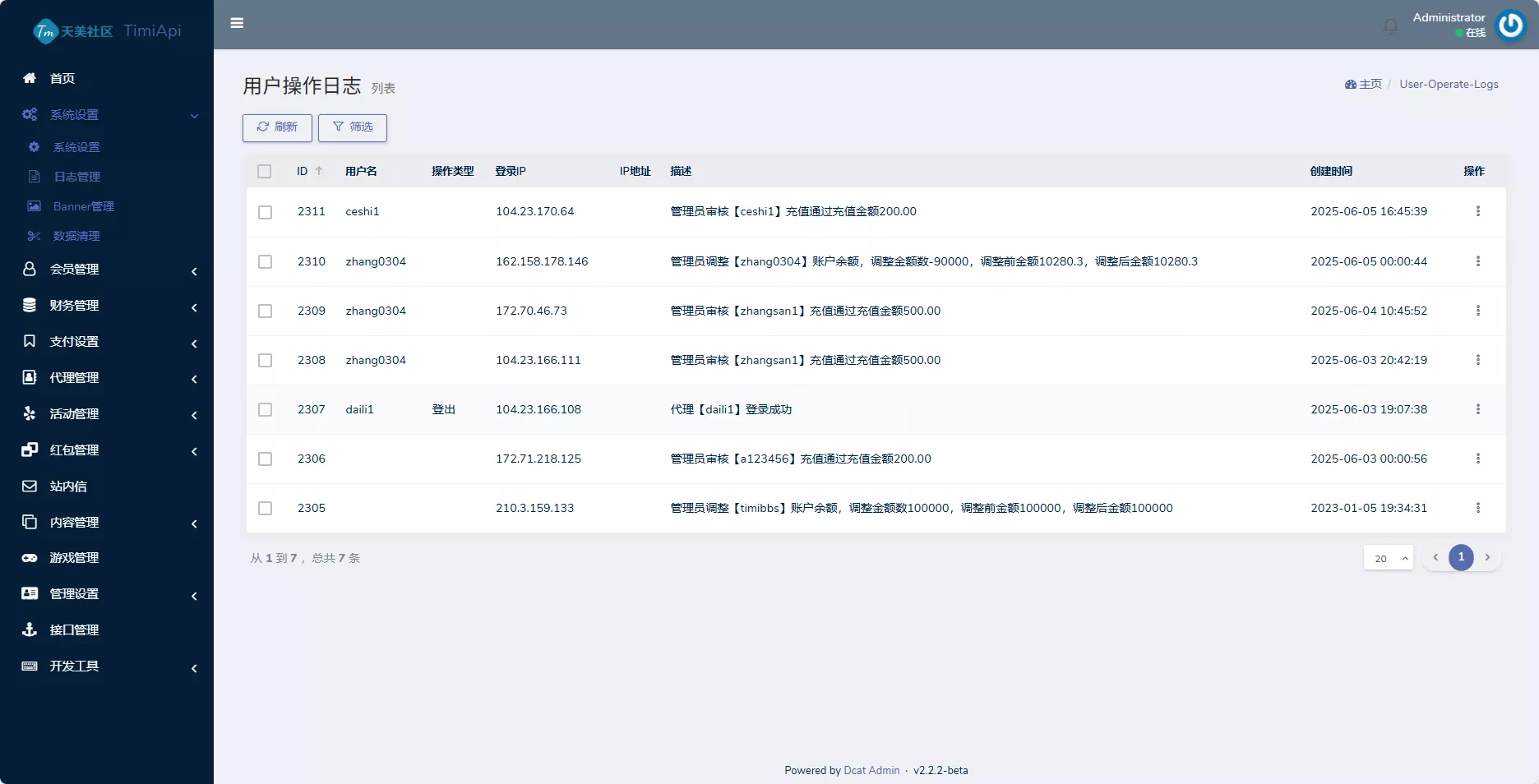The width and height of the screenshot is (1539, 784).
Task: Select the Banner管理 sidebar item
Action: [83, 206]
